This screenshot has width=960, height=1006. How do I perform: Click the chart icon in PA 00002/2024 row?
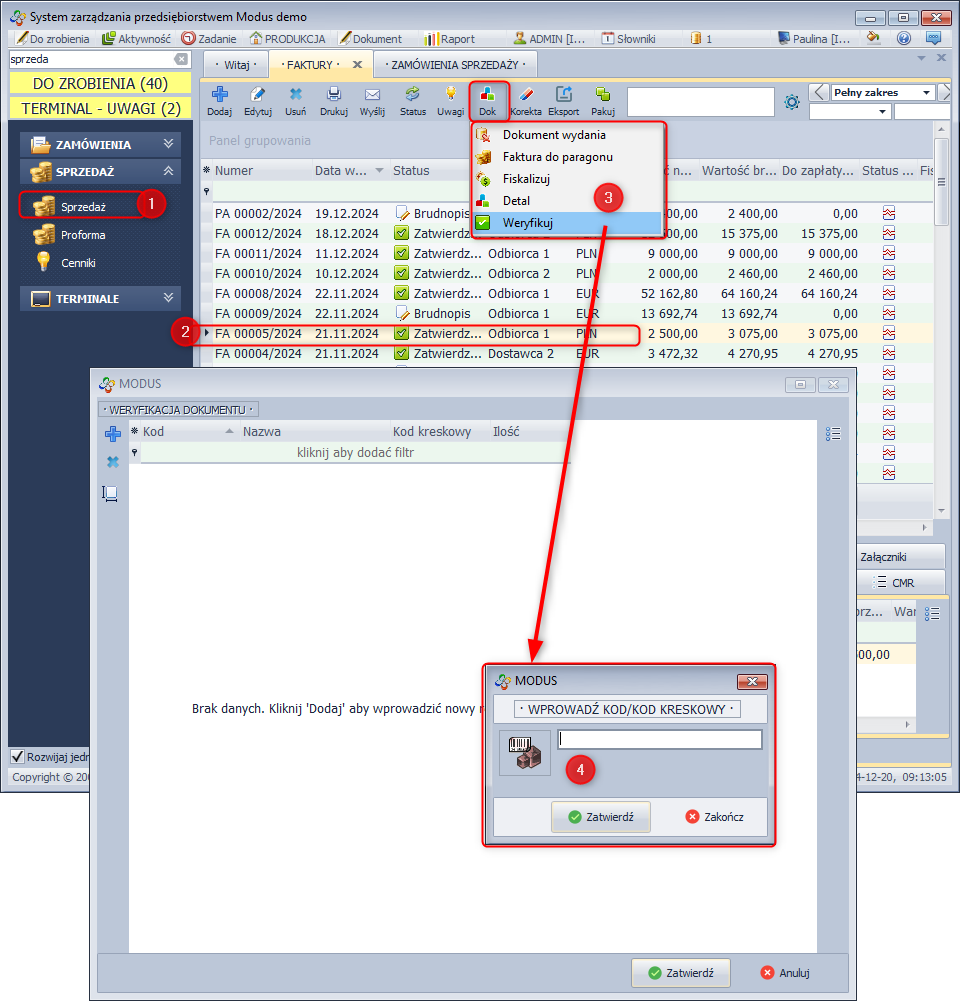pyautogui.click(x=889, y=213)
